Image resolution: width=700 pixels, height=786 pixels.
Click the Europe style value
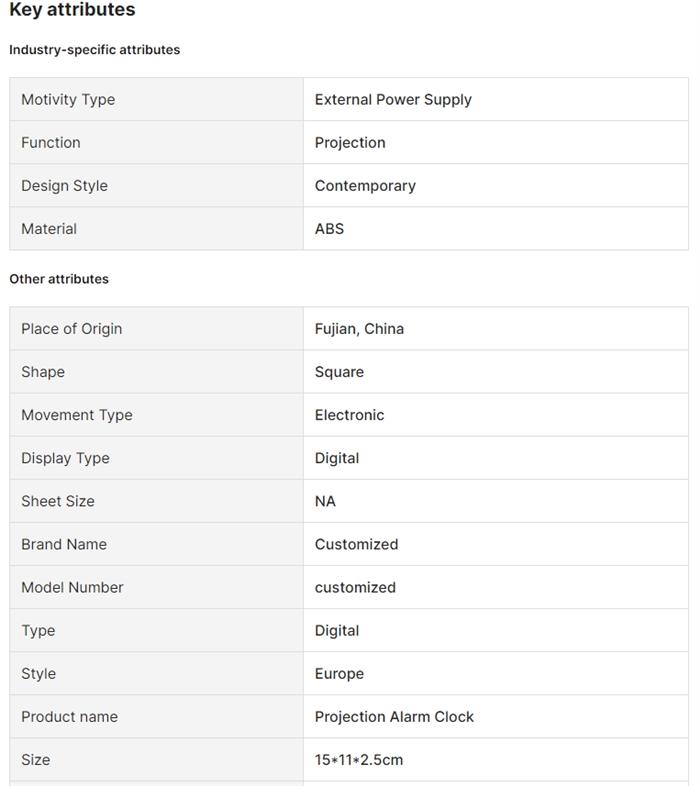339,673
